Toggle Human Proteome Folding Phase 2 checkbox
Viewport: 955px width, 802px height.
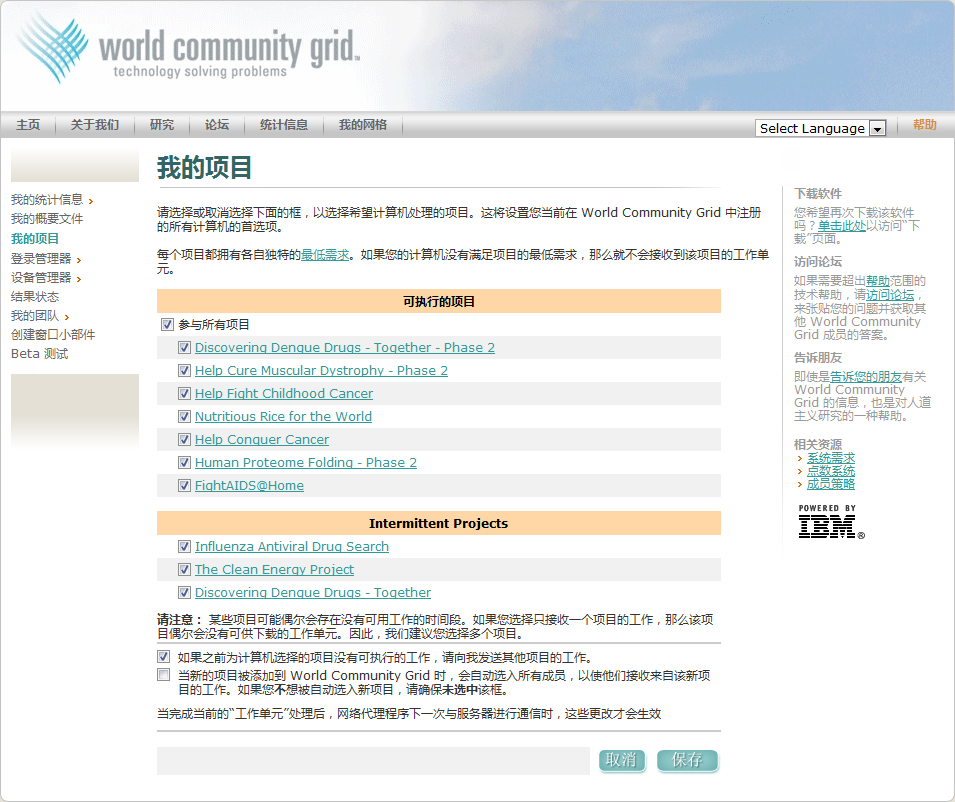coord(184,463)
